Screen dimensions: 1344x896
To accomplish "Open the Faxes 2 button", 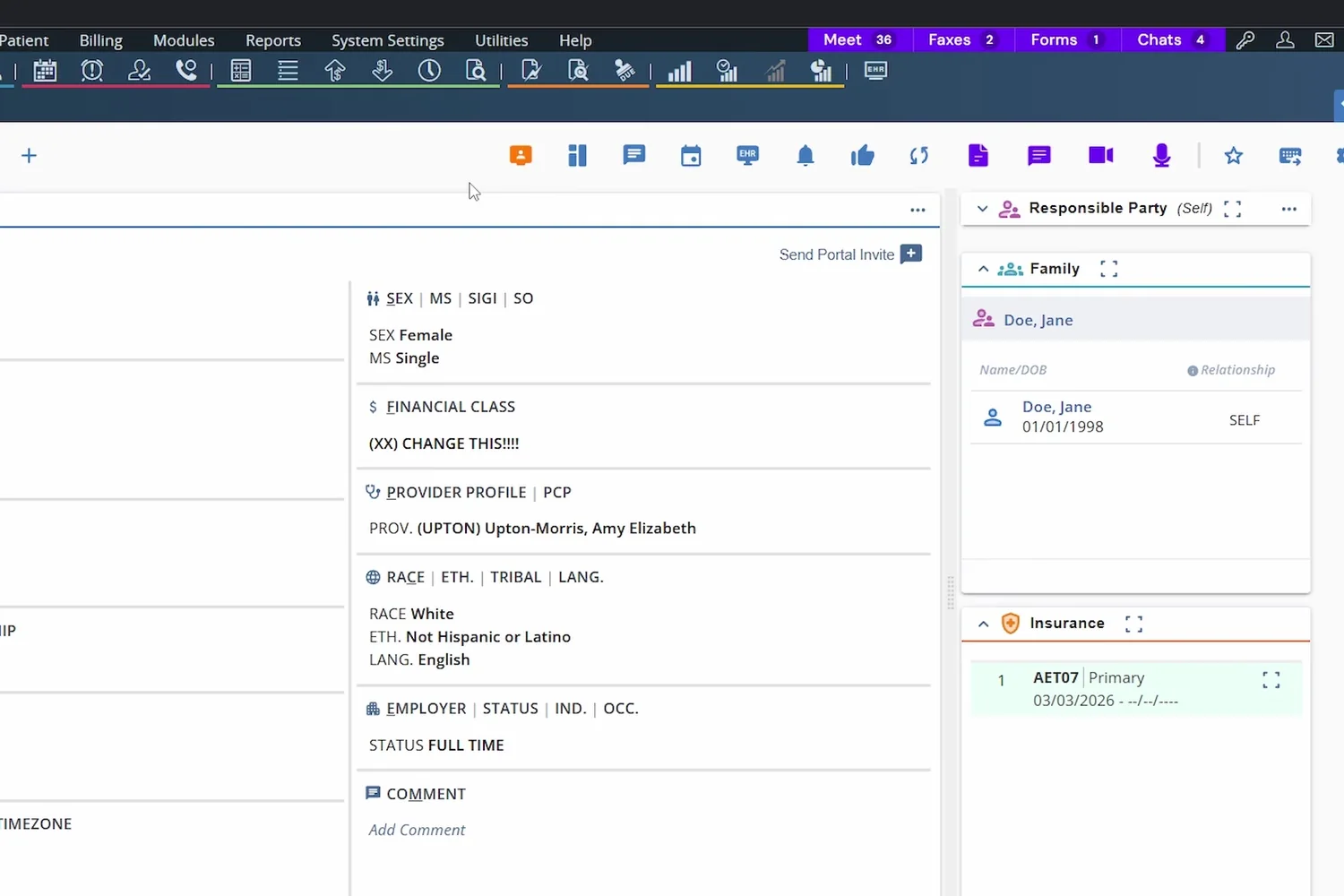I will [963, 39].
